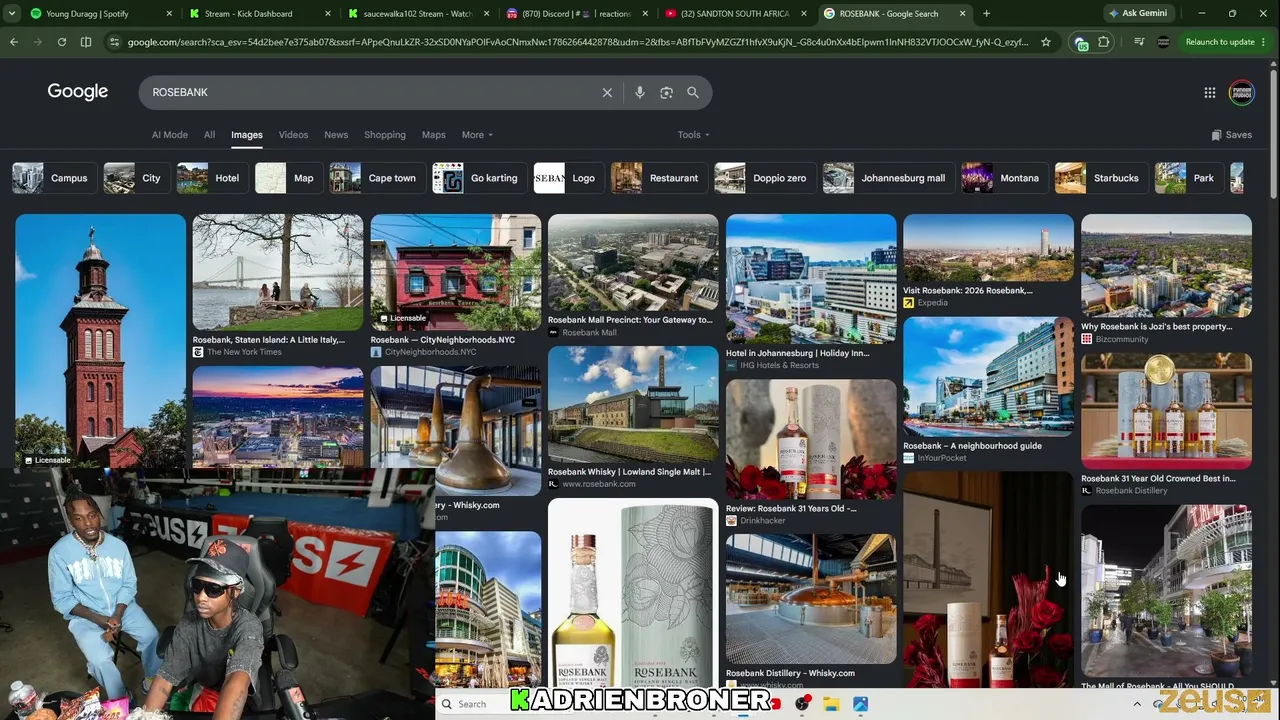Viewport: 1280px width, 720px height.
Task: Switch to the Discord browser tab
Action: click(576, 14)
